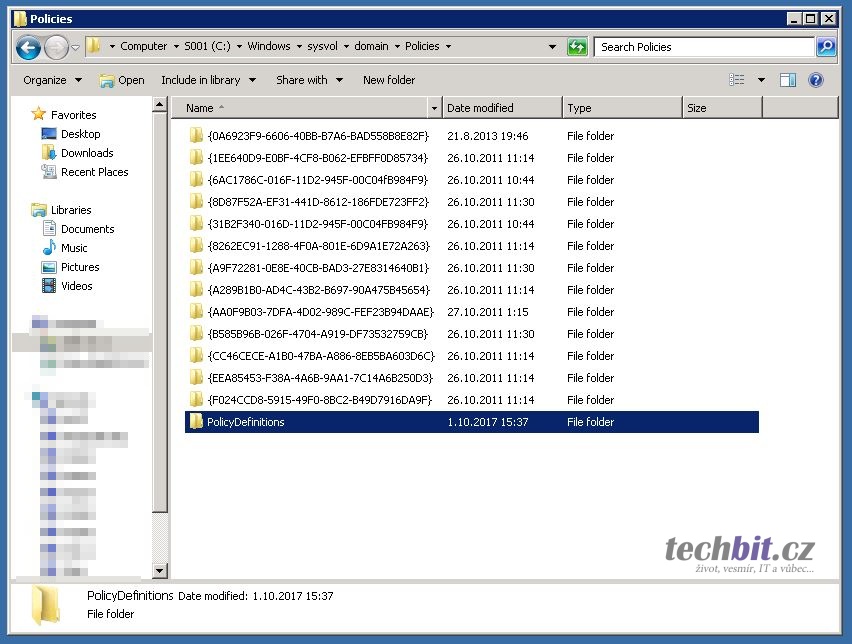The width and height of the screenshot is (852, 644).
Task: Expand the Include in library dropdown
Action: click(208, 80)
